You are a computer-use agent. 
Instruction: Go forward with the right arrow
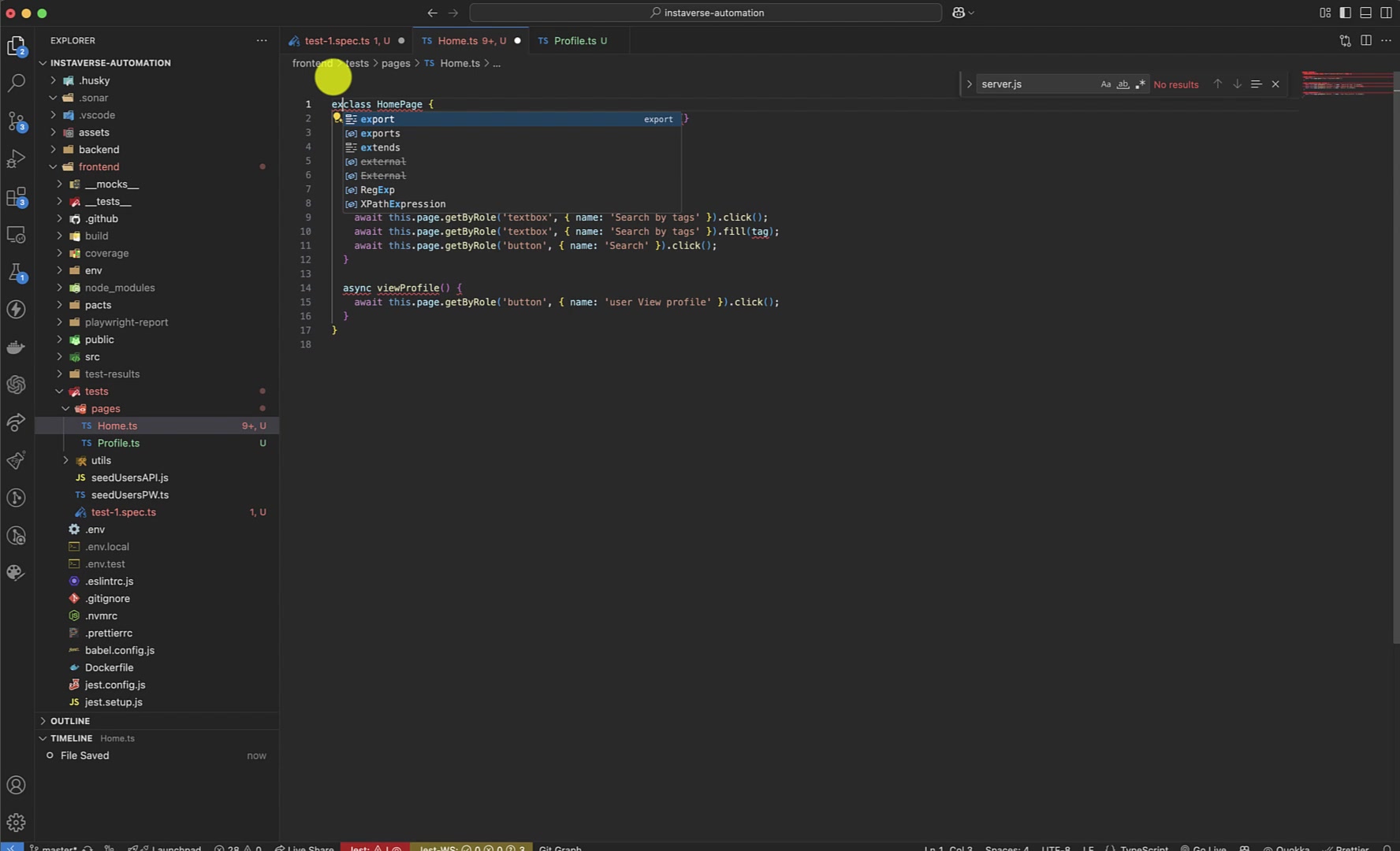click(453, 13)
